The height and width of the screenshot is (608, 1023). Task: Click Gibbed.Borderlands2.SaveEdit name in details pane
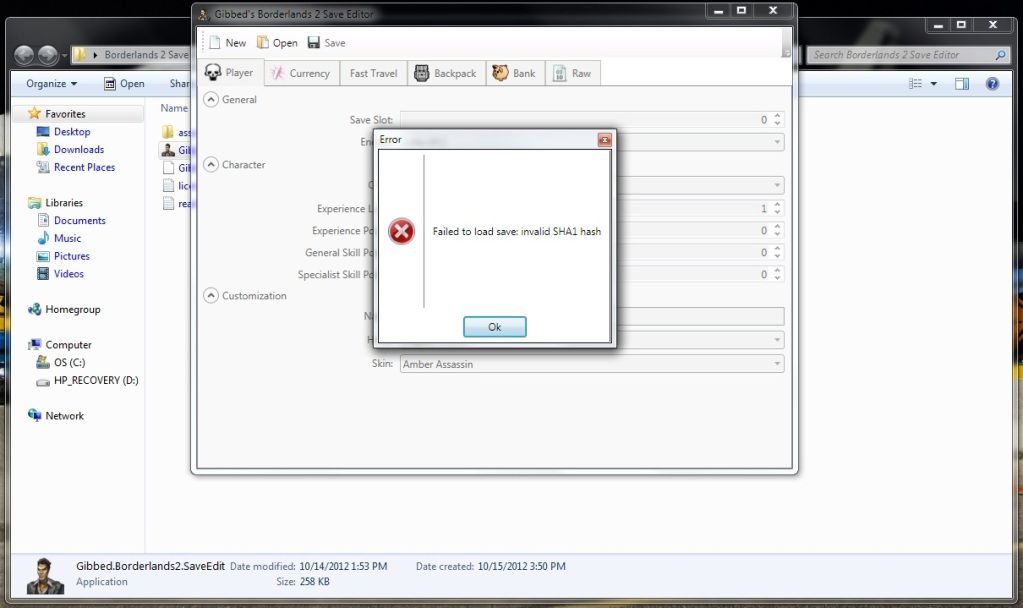point(150,566)
